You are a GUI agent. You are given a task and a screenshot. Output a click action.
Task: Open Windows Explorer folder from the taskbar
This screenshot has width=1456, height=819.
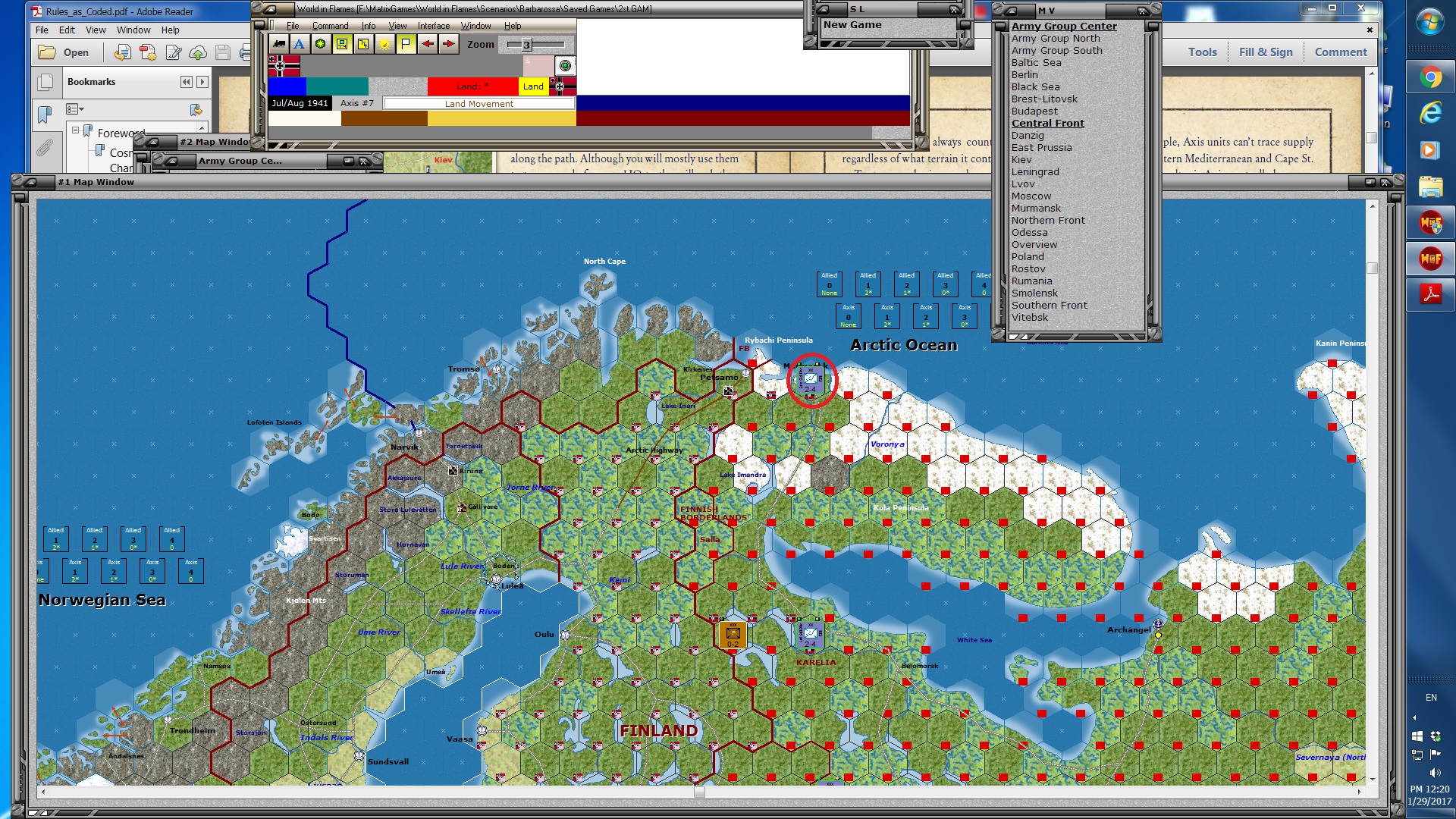pos(1431,186)
